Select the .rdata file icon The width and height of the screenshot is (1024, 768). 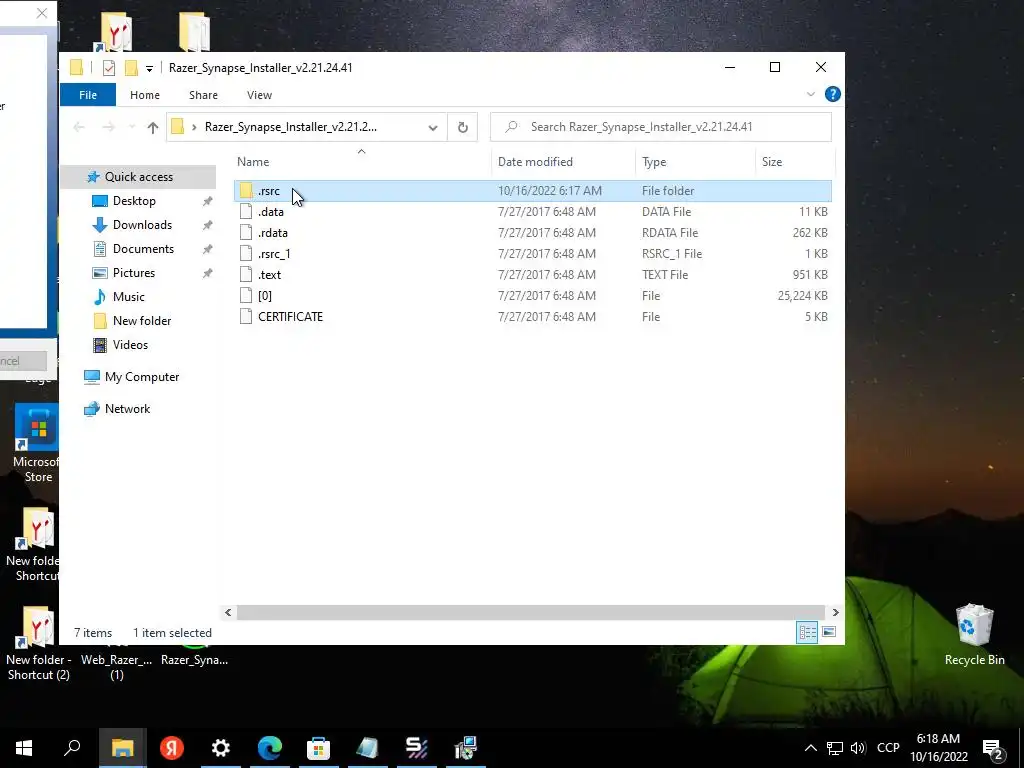tap(246, 232)
